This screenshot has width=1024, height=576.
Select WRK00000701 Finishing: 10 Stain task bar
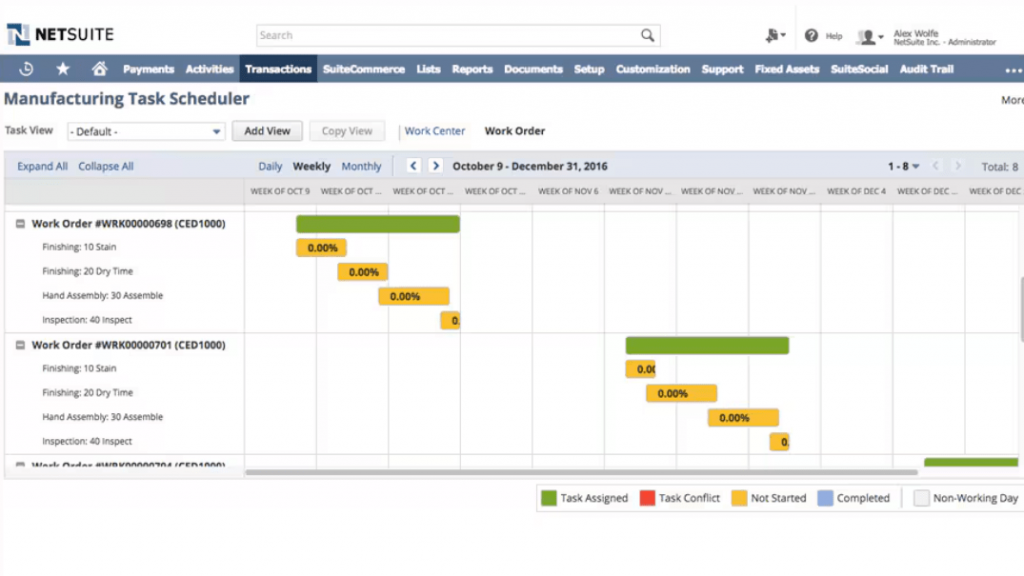[x=641, y=369]
